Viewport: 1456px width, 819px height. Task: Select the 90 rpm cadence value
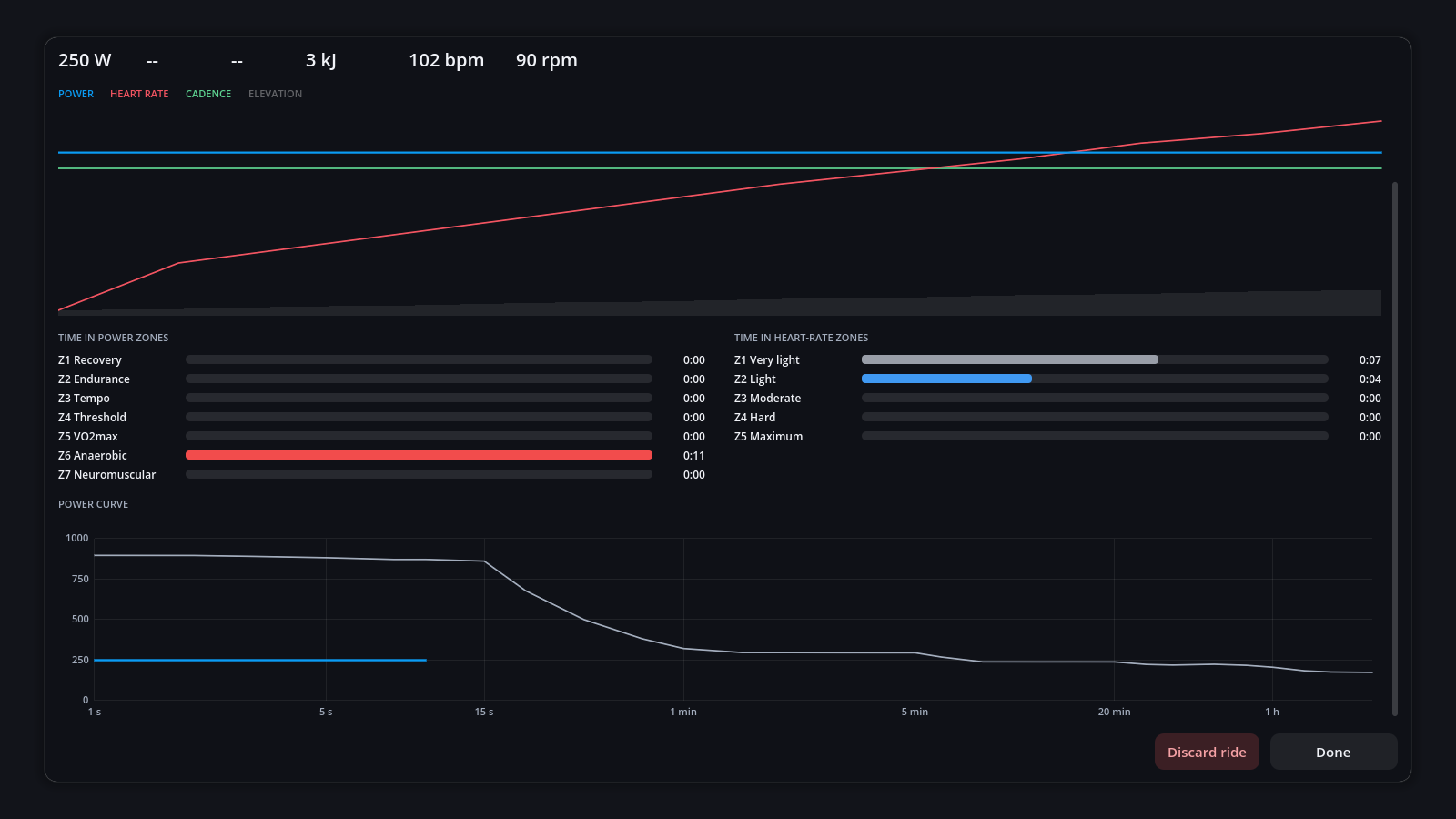coord(546,60)
